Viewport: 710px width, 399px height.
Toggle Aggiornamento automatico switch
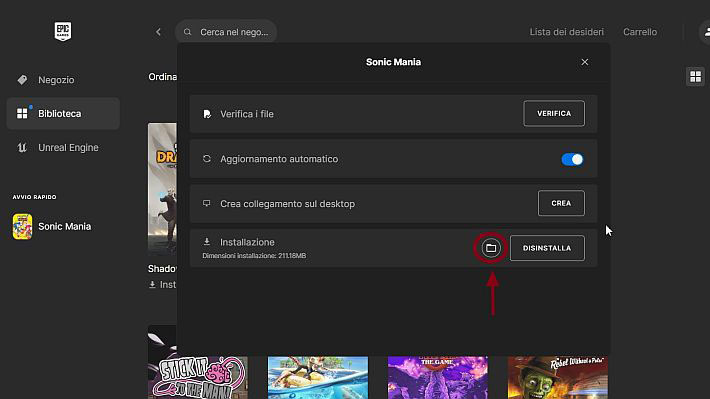click(572, 159)
